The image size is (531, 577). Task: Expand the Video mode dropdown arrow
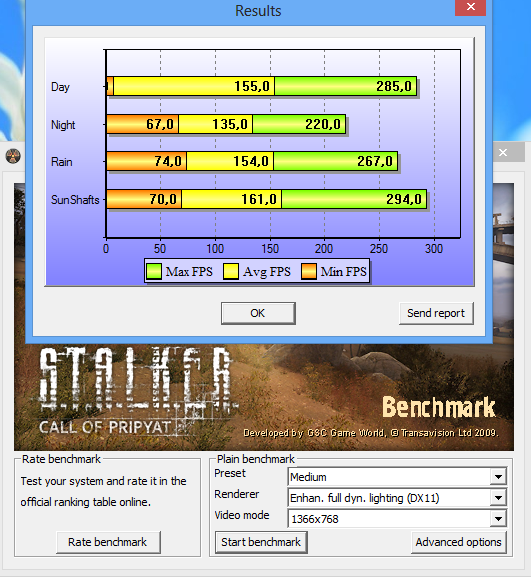click(x=498, y=519)
